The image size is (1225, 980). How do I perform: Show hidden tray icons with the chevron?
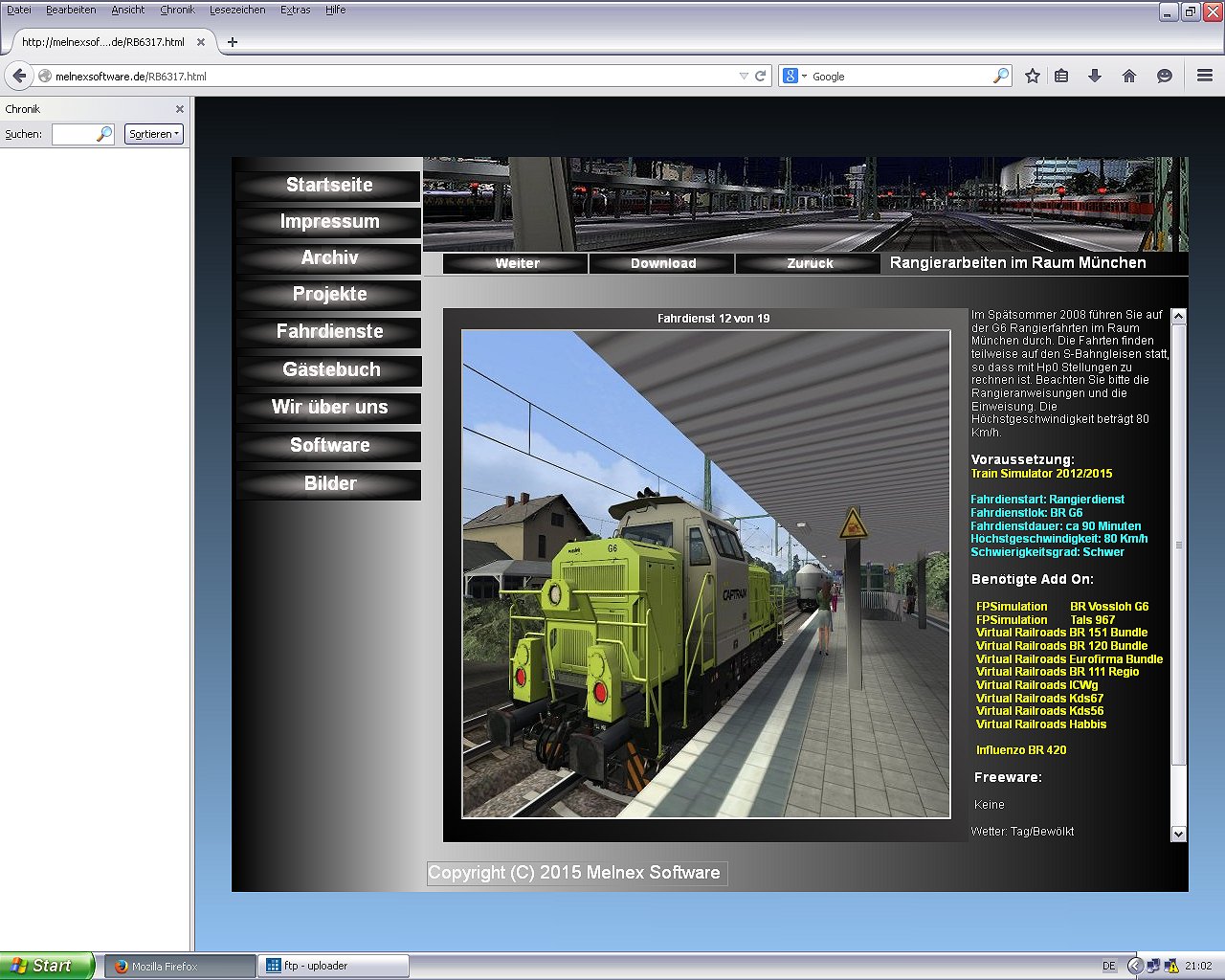(1135, 966)
